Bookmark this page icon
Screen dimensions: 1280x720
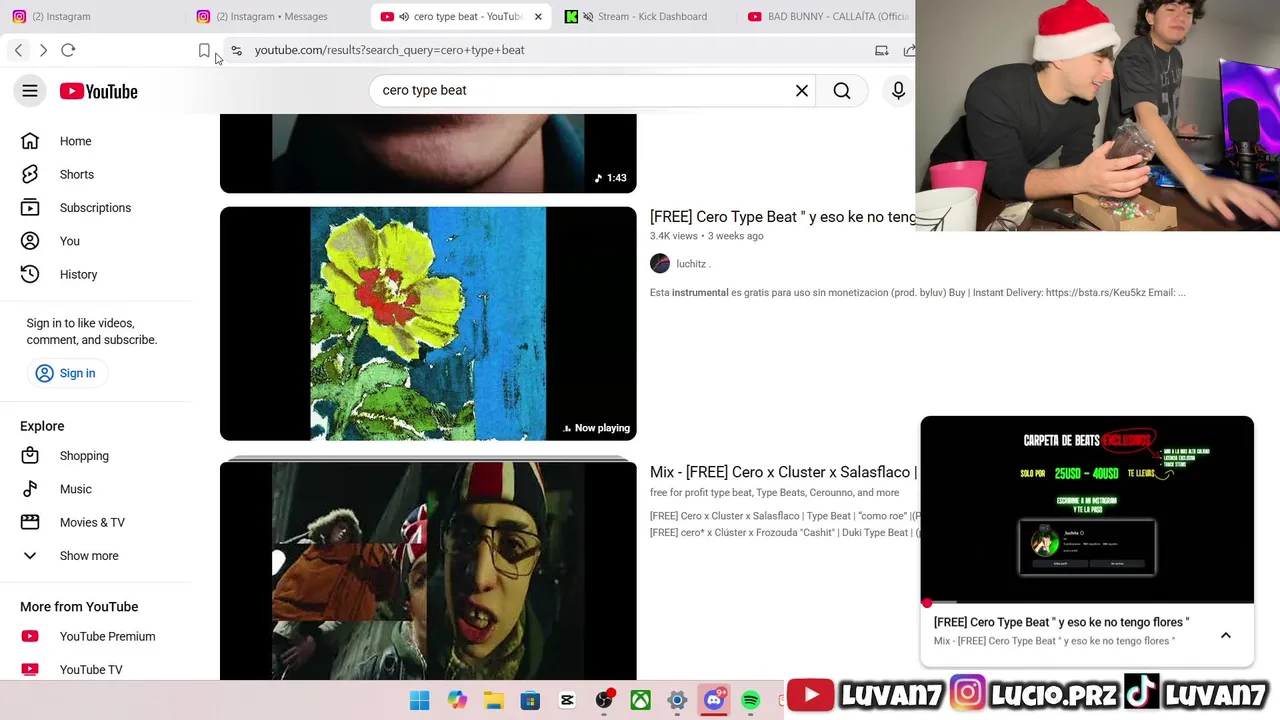pyautogui.click(x=204, y=50)
